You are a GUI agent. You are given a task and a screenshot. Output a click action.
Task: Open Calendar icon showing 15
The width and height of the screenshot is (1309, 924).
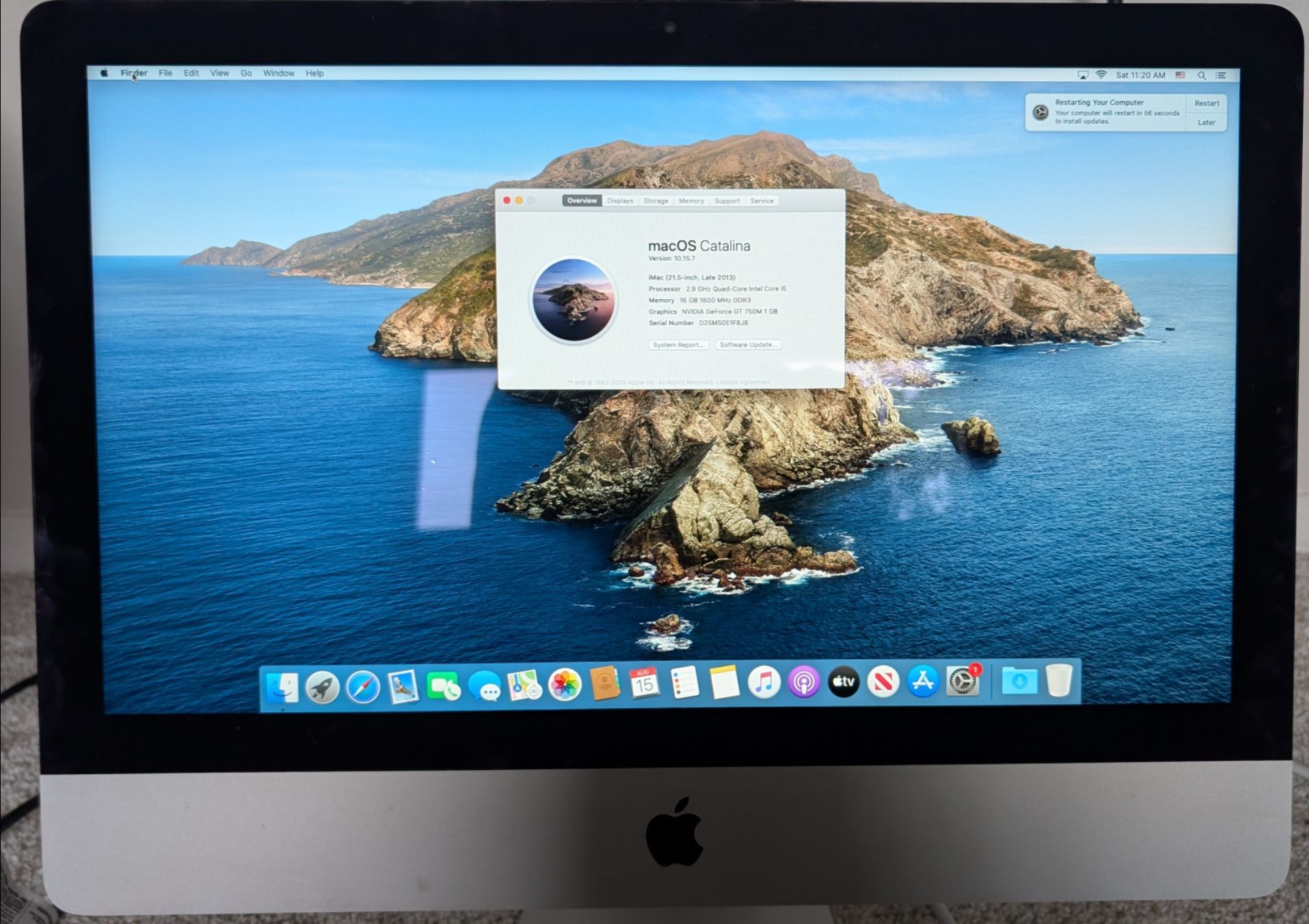pyautogui.click(x=644, y=683)
